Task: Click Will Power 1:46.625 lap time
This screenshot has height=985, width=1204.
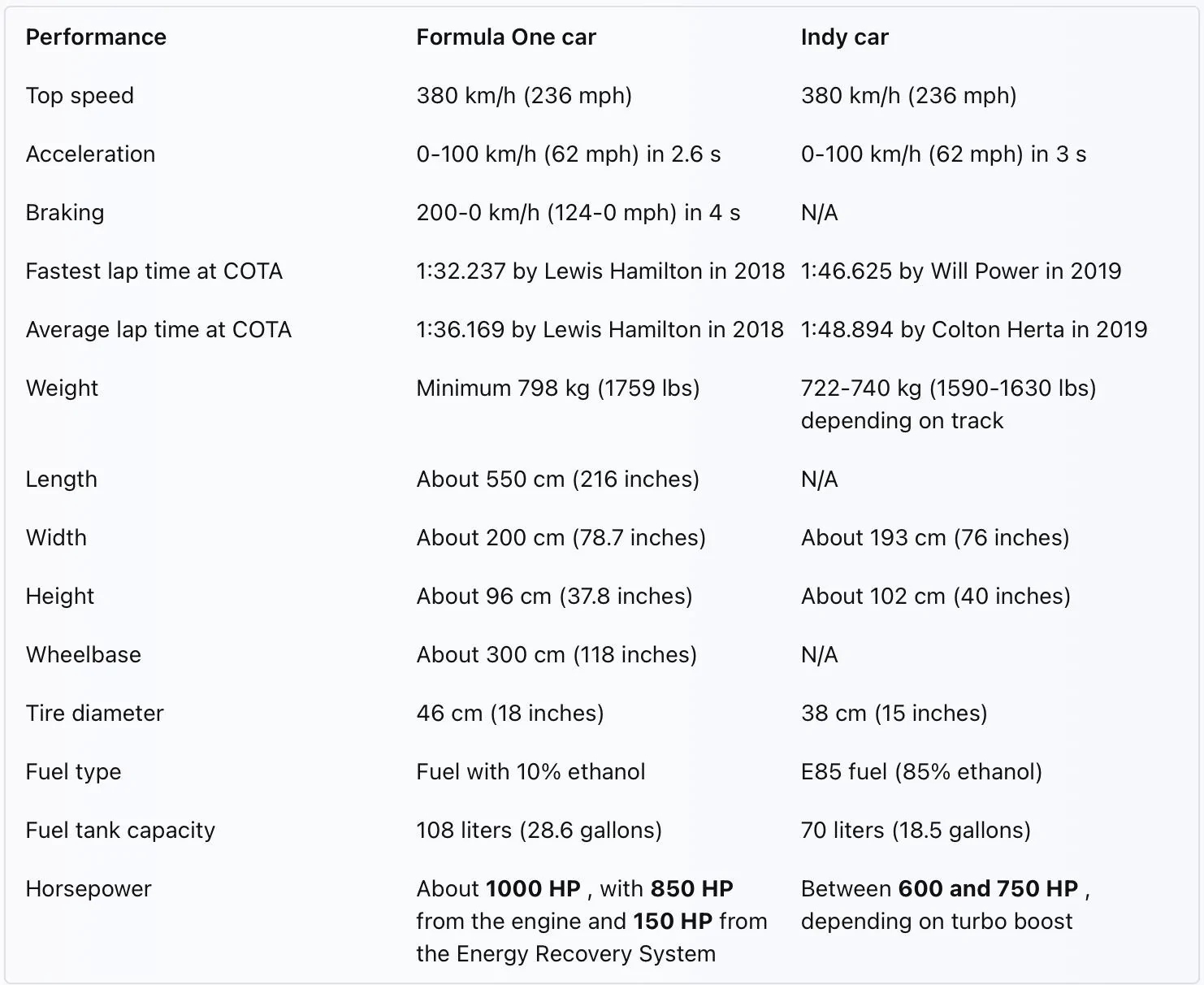Action: click(961, 271)
